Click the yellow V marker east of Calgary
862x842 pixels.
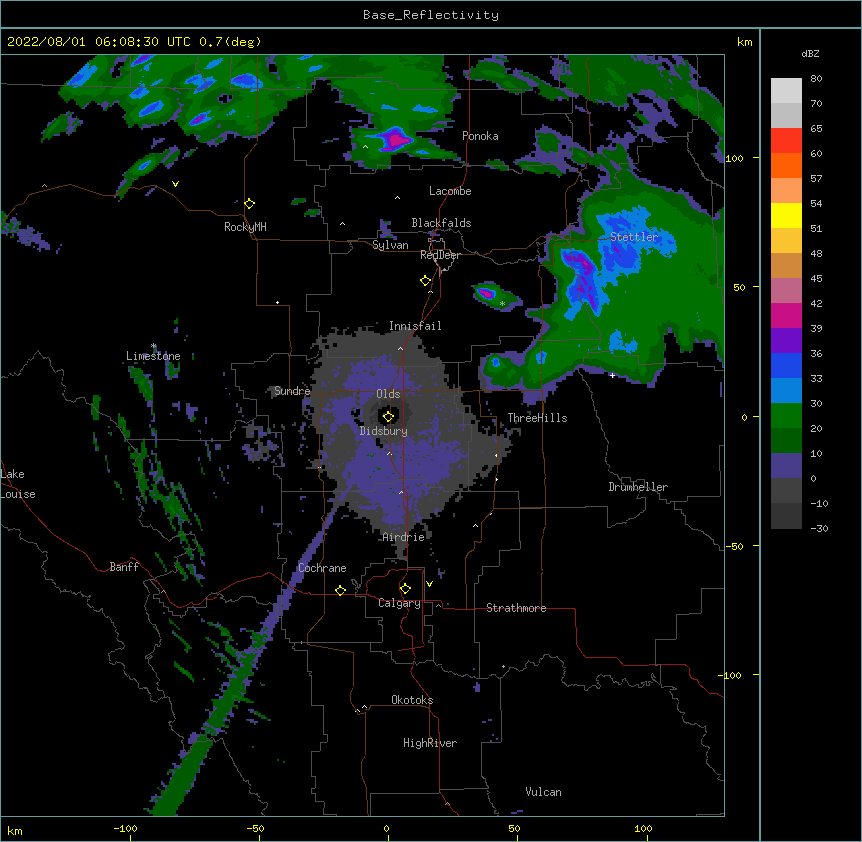coord(429,584)
